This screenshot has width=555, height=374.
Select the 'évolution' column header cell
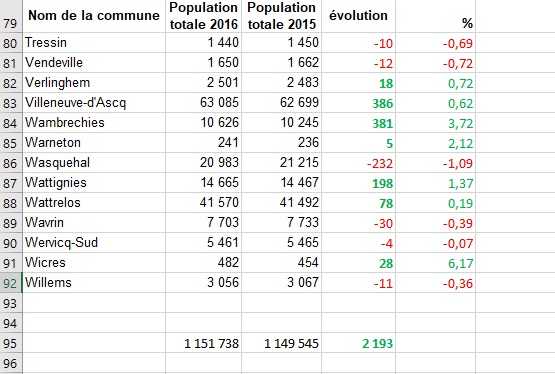tap(358, 16)
